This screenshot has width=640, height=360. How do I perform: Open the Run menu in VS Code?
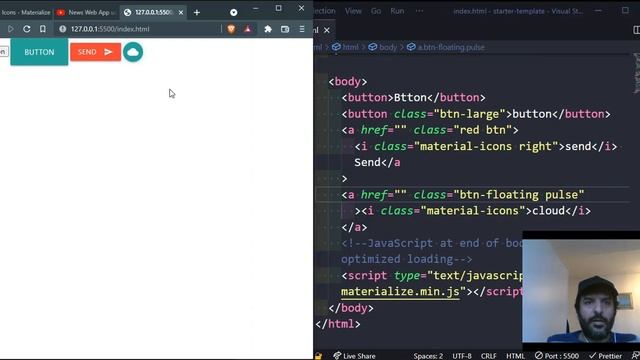(397, 11)
